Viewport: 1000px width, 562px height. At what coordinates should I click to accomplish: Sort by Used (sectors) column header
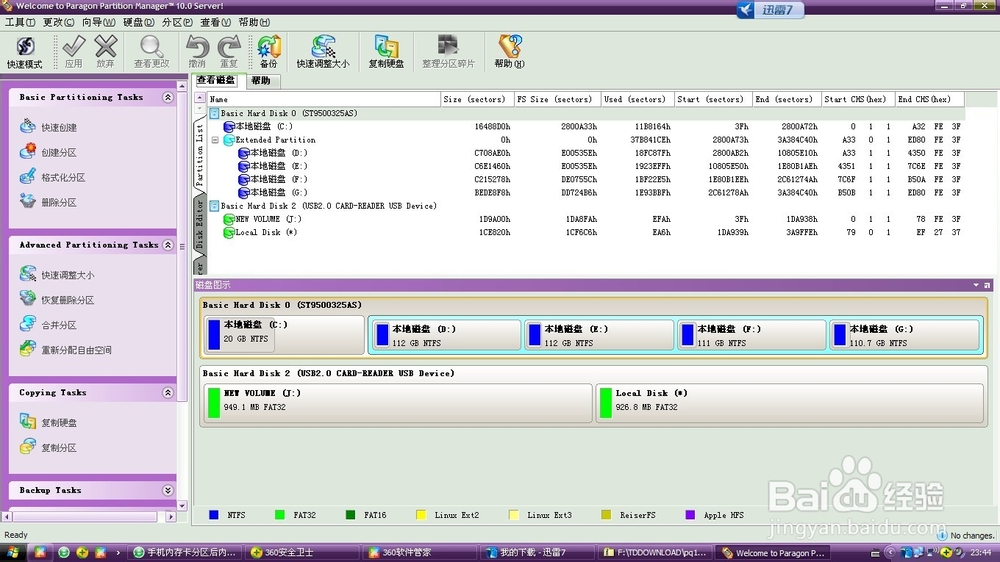click(x=637, y=100)
